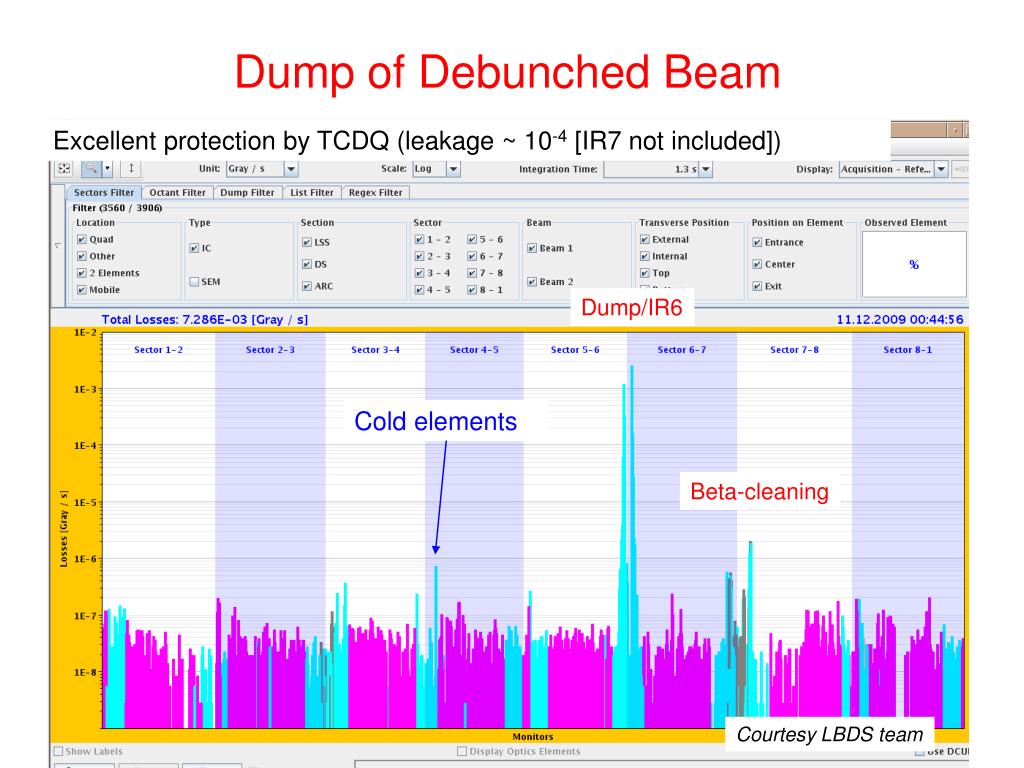1024x768 pixels.
Task: Uncheck the Other location checkbox
Action: (x=82, y=256)
